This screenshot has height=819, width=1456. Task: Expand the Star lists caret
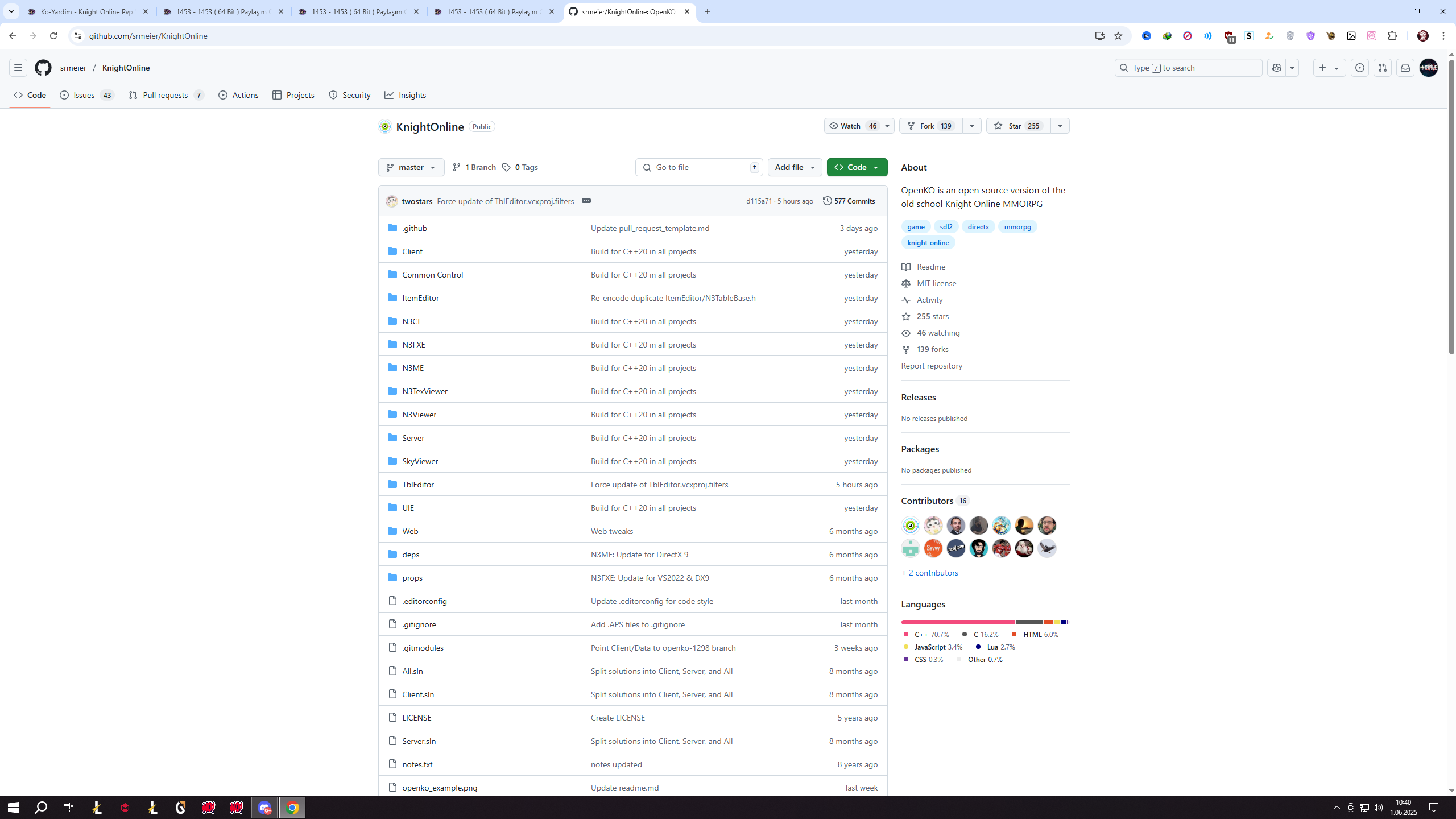[1060, 126]
